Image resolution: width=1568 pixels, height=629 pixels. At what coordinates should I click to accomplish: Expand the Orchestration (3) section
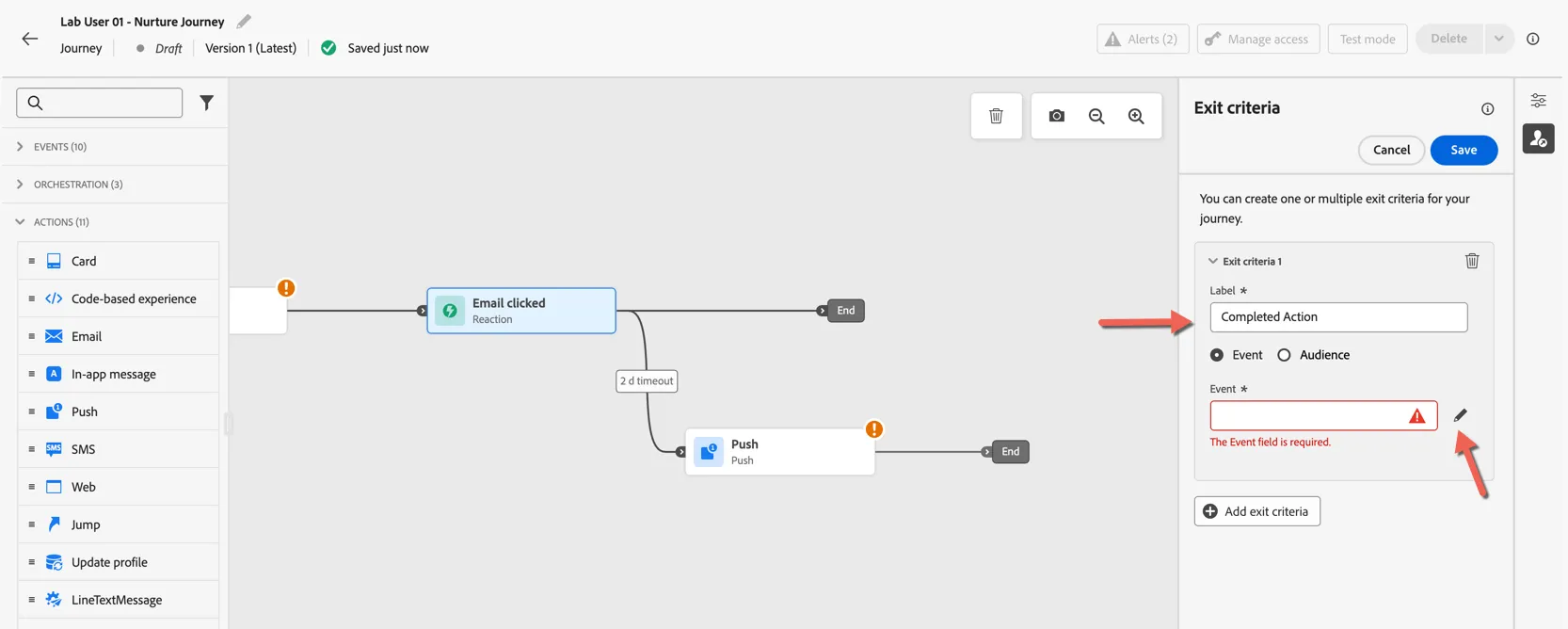tap(20, 185)
